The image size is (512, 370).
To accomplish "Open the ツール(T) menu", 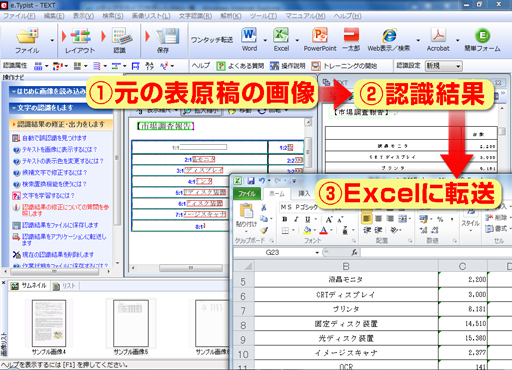I will click(263, 16).
